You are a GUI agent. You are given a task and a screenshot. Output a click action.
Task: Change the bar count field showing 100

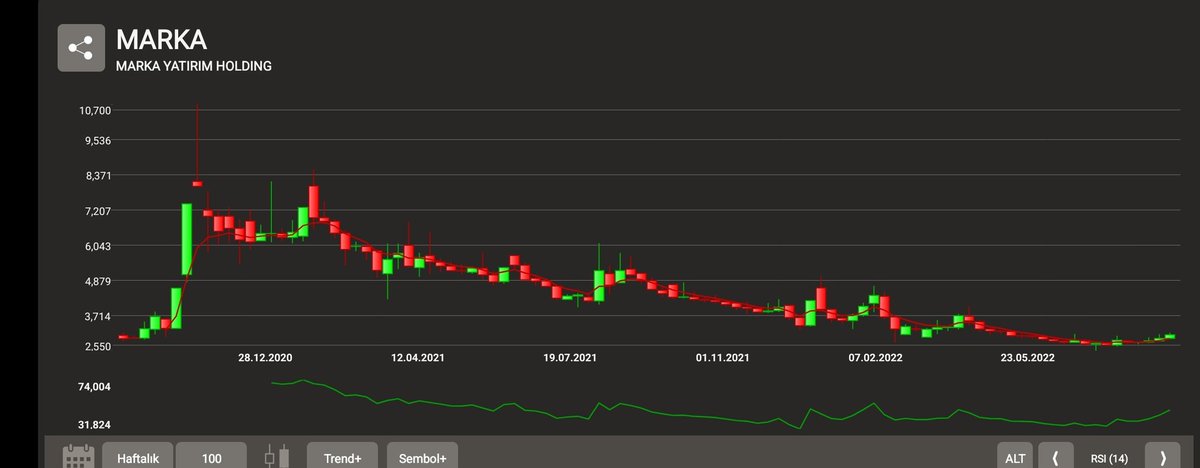click(x=211, y=457)
